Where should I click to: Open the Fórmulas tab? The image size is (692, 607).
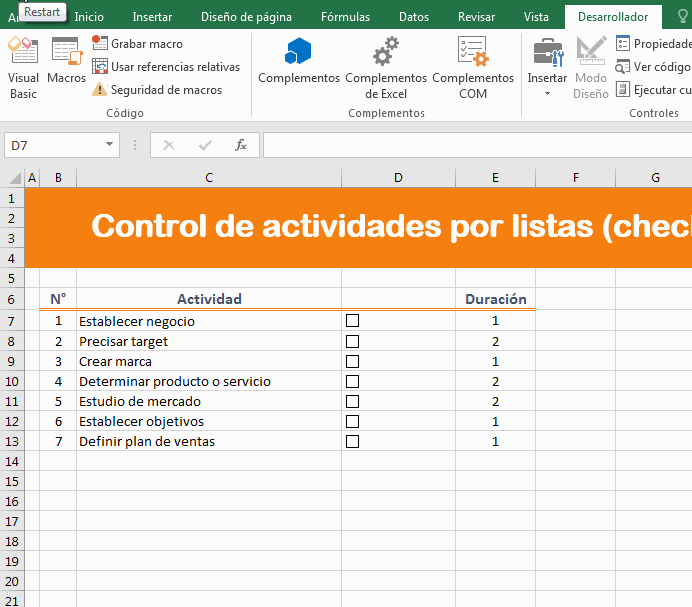click(x=345, y=17)
